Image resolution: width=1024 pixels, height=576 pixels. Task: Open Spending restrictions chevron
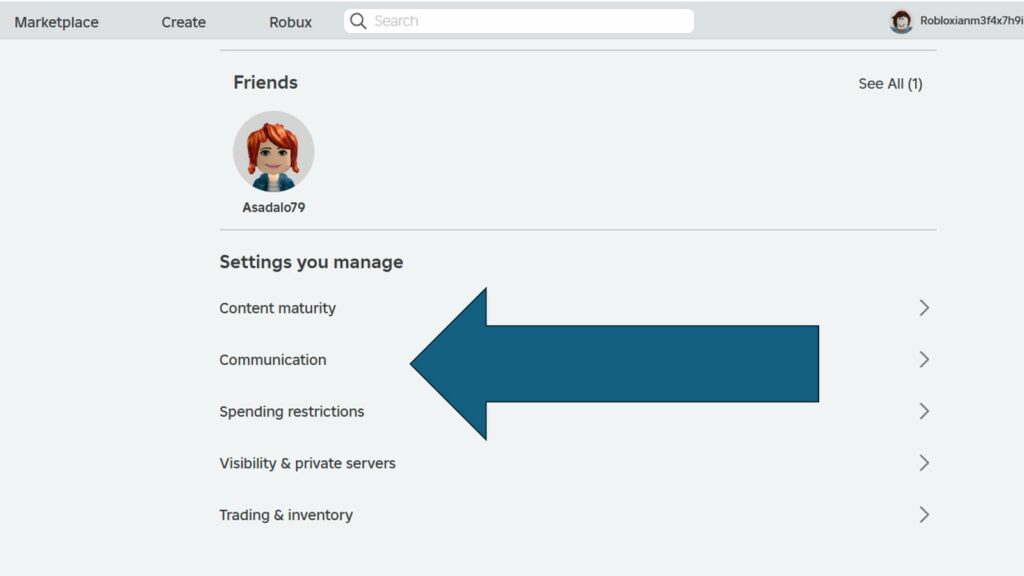(x=924, y=411)
